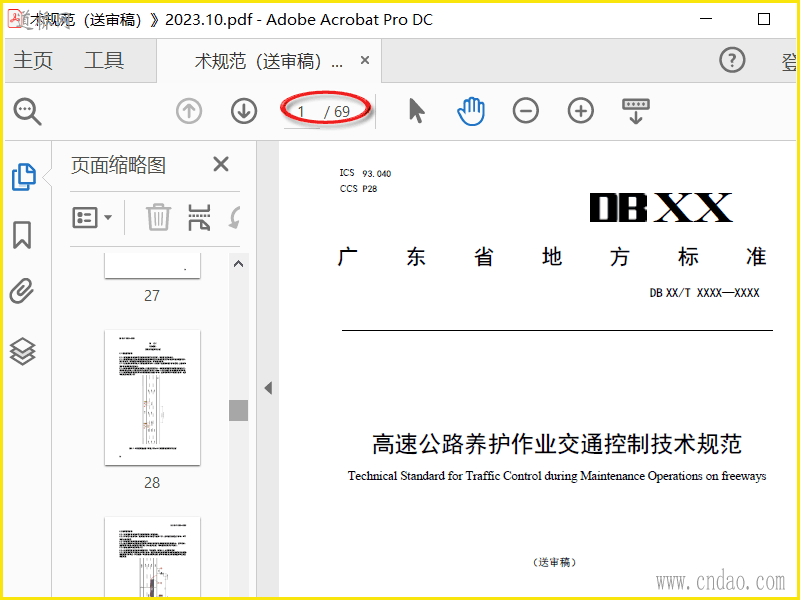Viewport: 800px width, 600px height.
Task: Maximize the Acrobat window
Action: tap(764, 19)
